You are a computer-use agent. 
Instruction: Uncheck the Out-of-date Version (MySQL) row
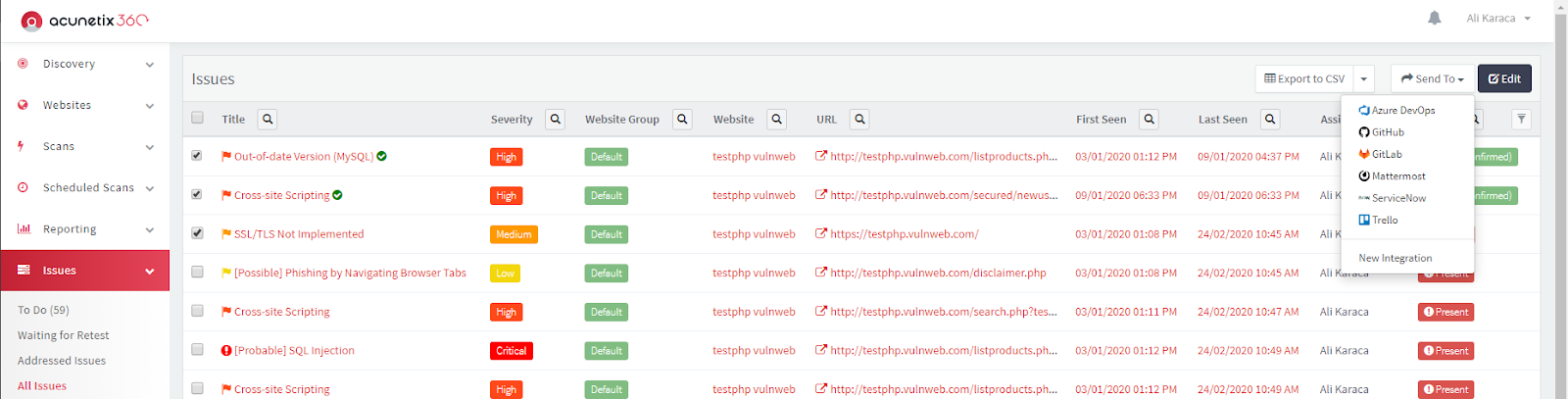pos(197,155)
